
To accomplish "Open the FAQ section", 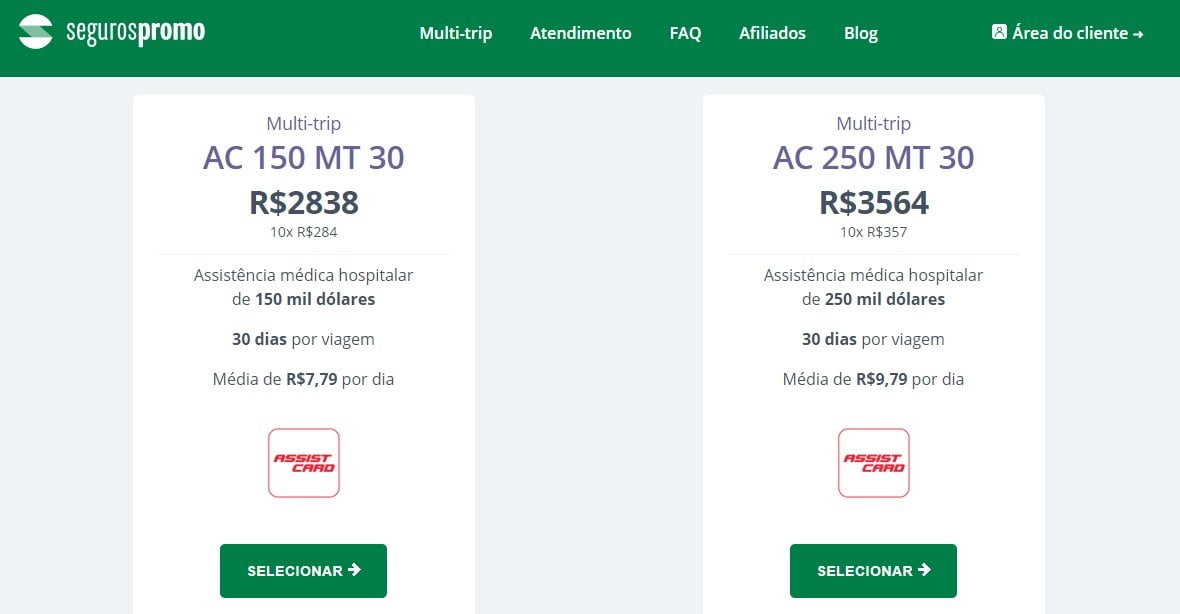I will [685, 33].
